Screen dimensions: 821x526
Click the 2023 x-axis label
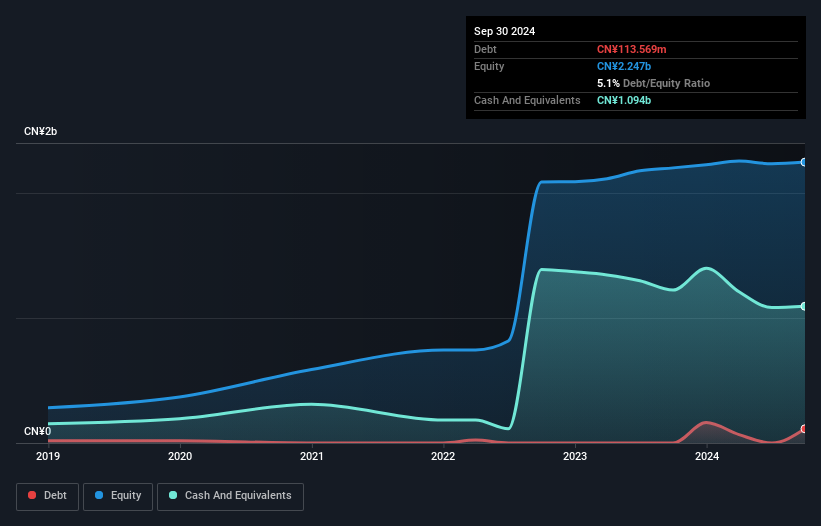click(x=575, y=456)
